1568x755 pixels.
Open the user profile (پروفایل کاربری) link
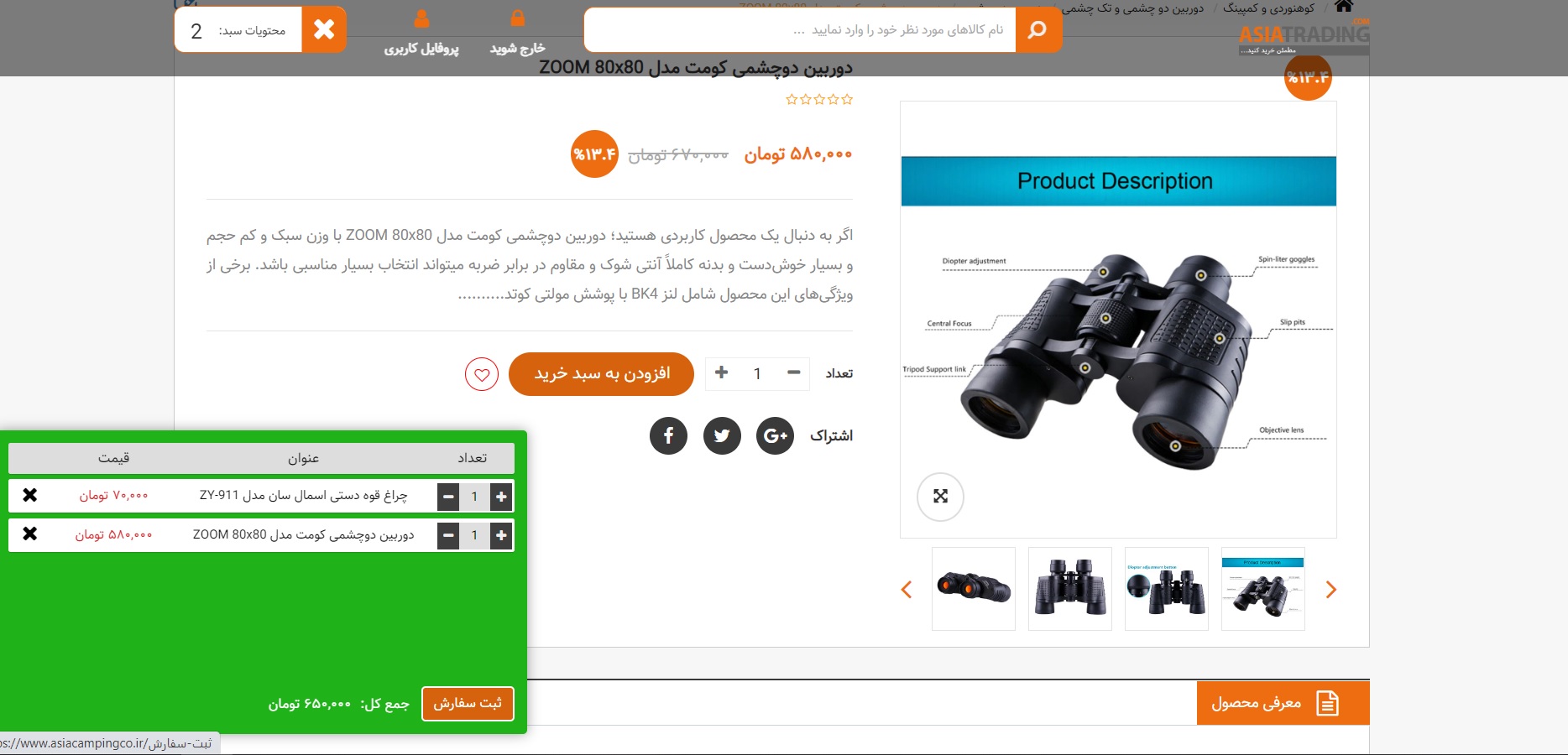[x=421, y=33]
